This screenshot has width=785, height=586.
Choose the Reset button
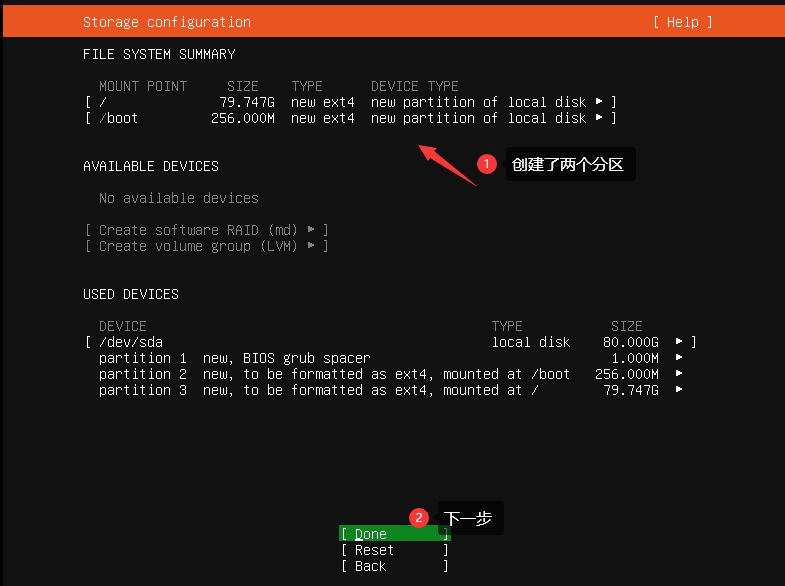coord(395,550)
